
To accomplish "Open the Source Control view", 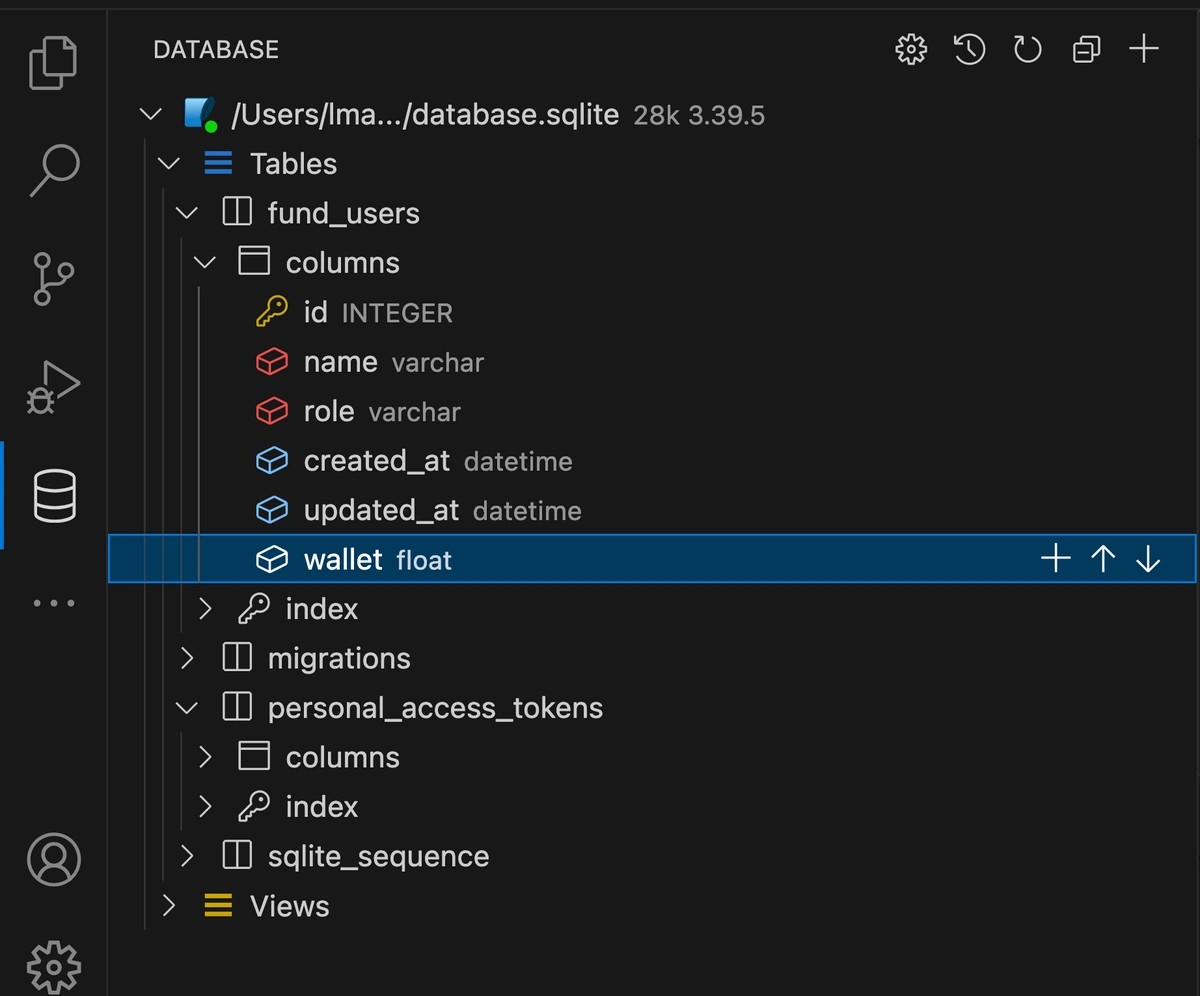I will click(53, 278).
